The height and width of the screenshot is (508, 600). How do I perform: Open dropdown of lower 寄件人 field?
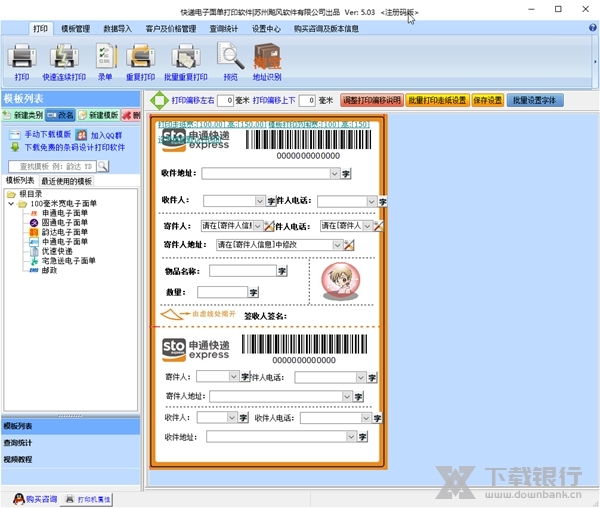[x=233, y=376]
